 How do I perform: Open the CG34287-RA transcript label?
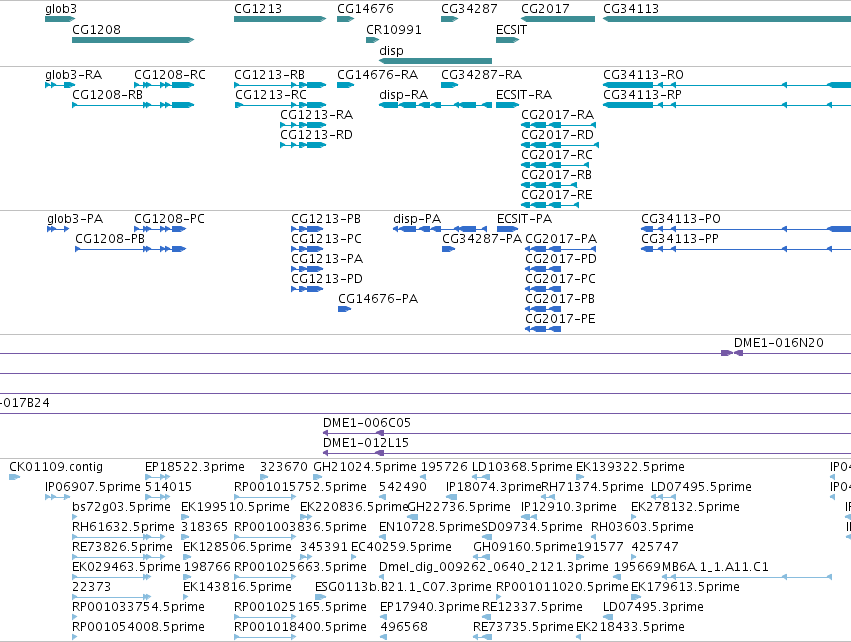[481, 74]
